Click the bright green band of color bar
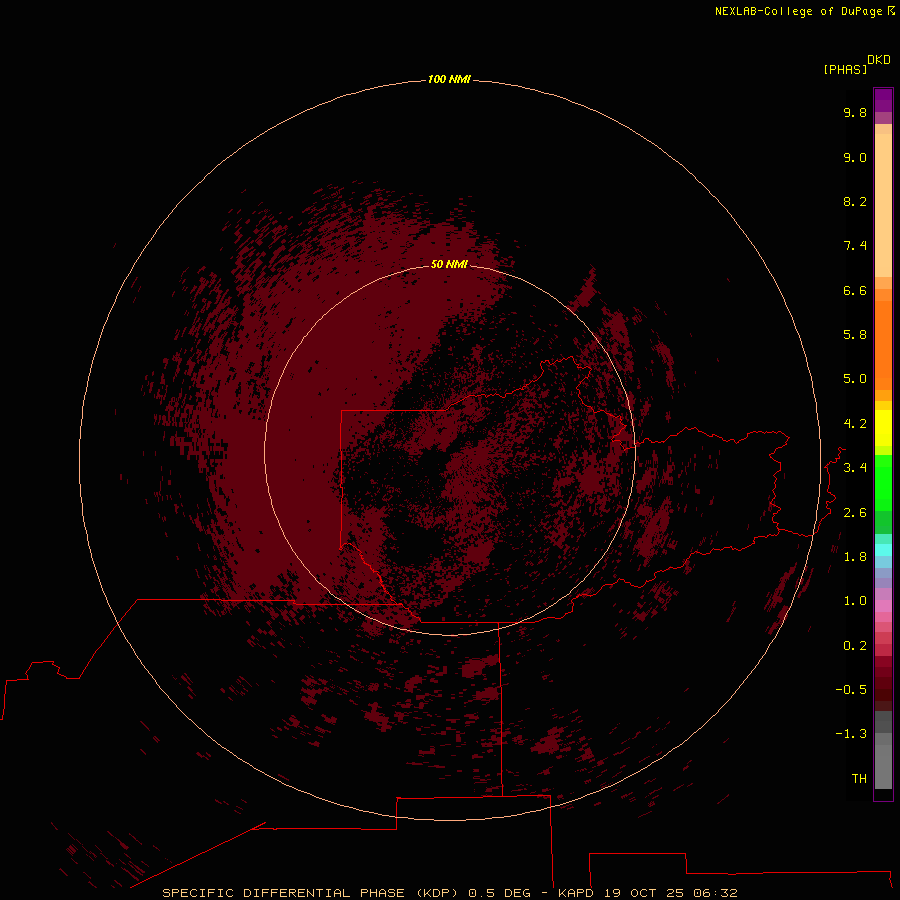900x900 pixels. click(883, 482)
